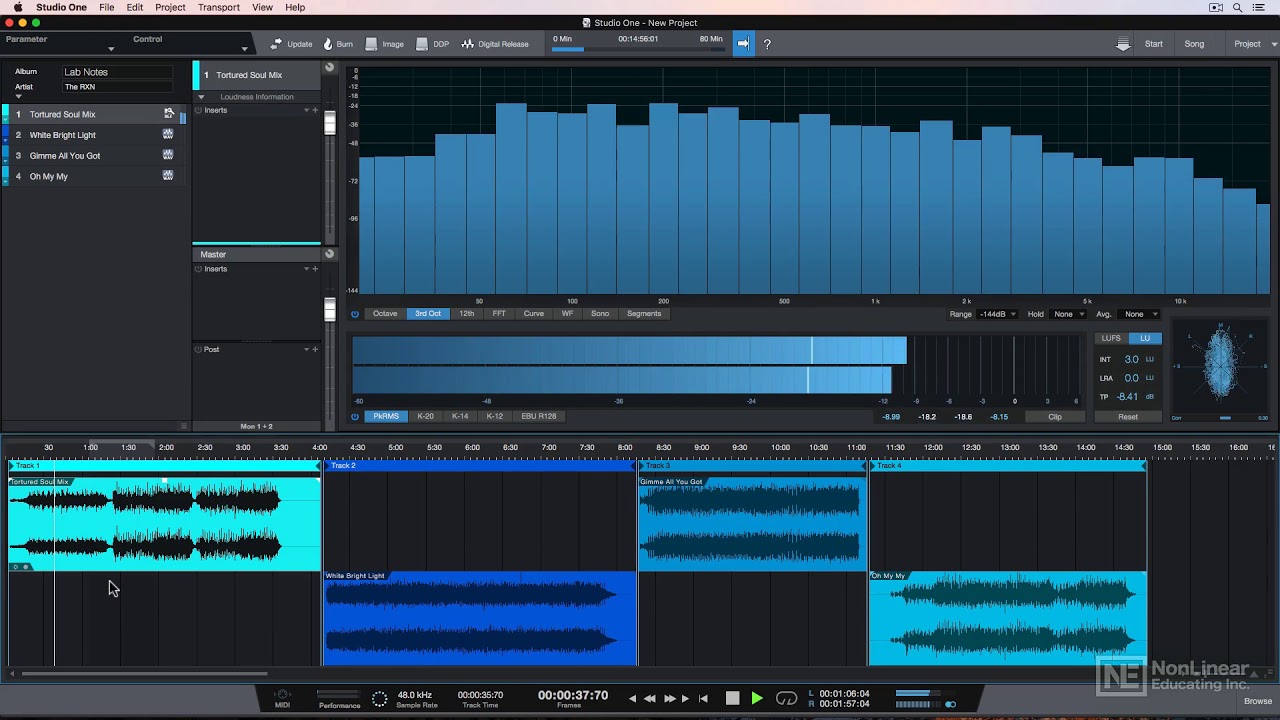Screen dimensions: 1280x720
Task: Create a disc Image from toolbar
Action: pyautogui.click(x=372, y=44)
